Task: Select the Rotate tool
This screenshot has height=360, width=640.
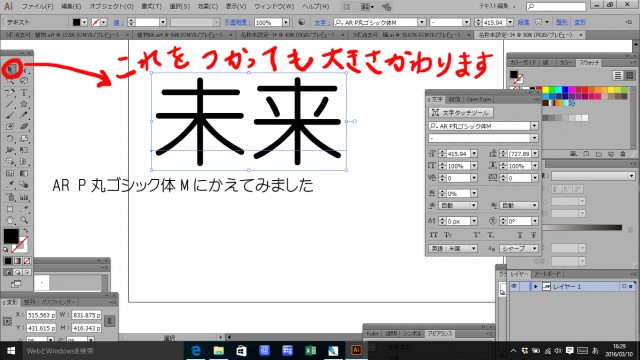Action: click(10, 139)
